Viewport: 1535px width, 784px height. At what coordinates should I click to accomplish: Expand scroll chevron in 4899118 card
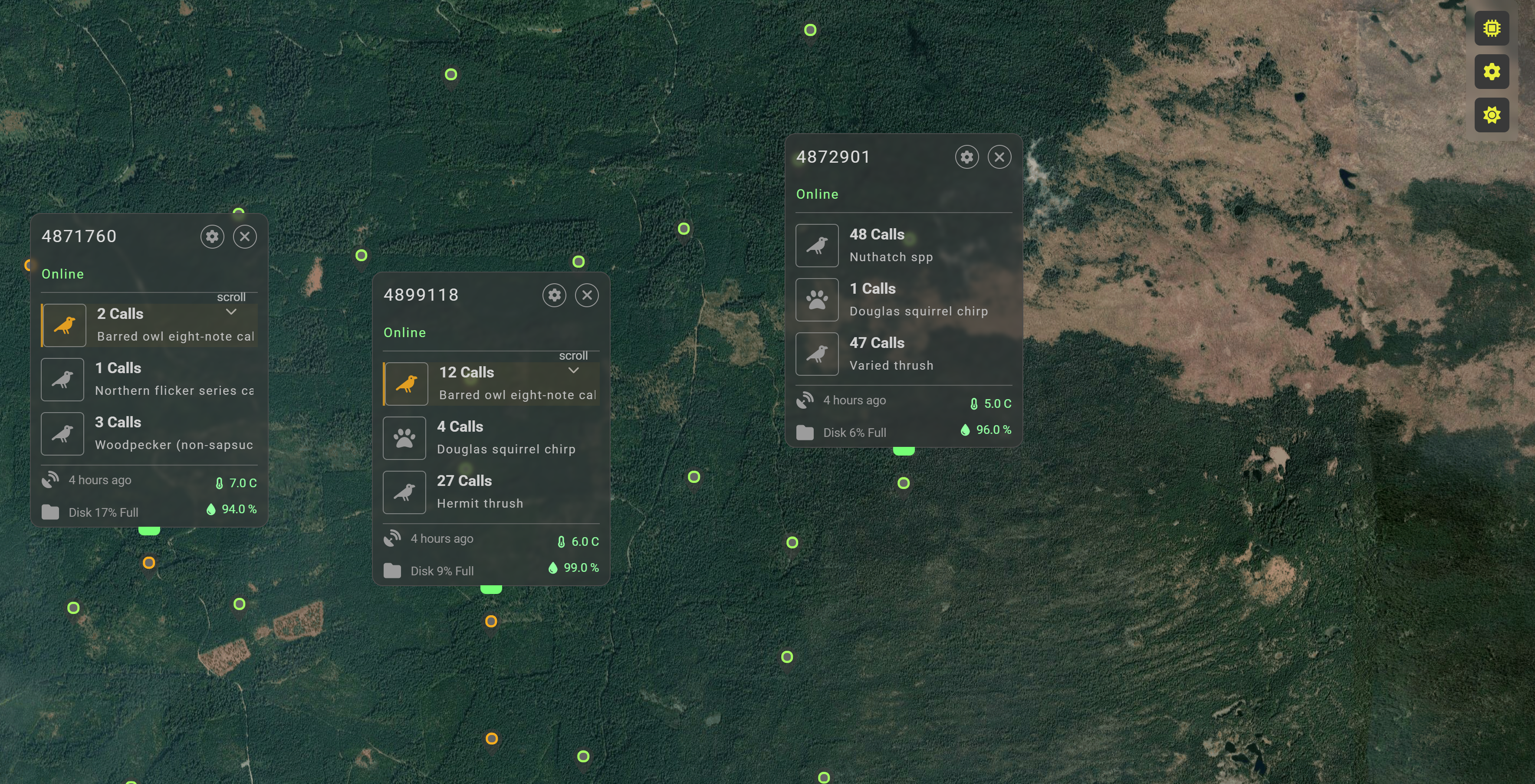point(573,370)
